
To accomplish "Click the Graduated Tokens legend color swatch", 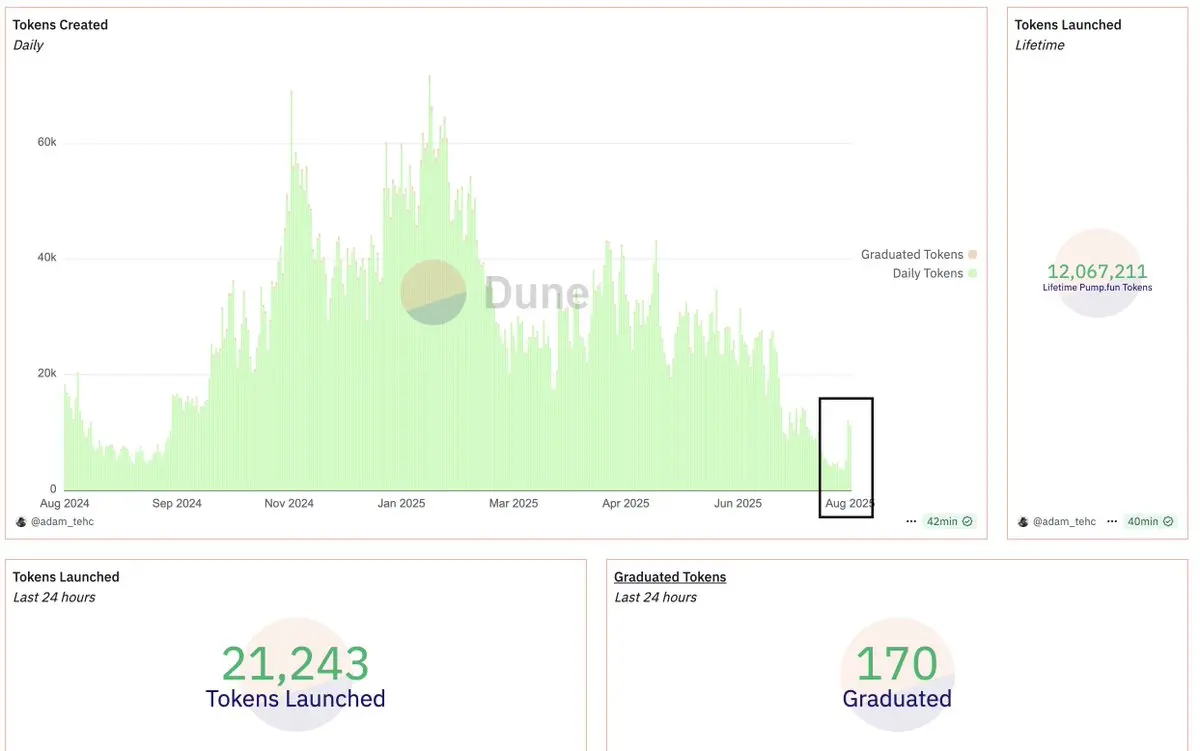I will [972, 255].
